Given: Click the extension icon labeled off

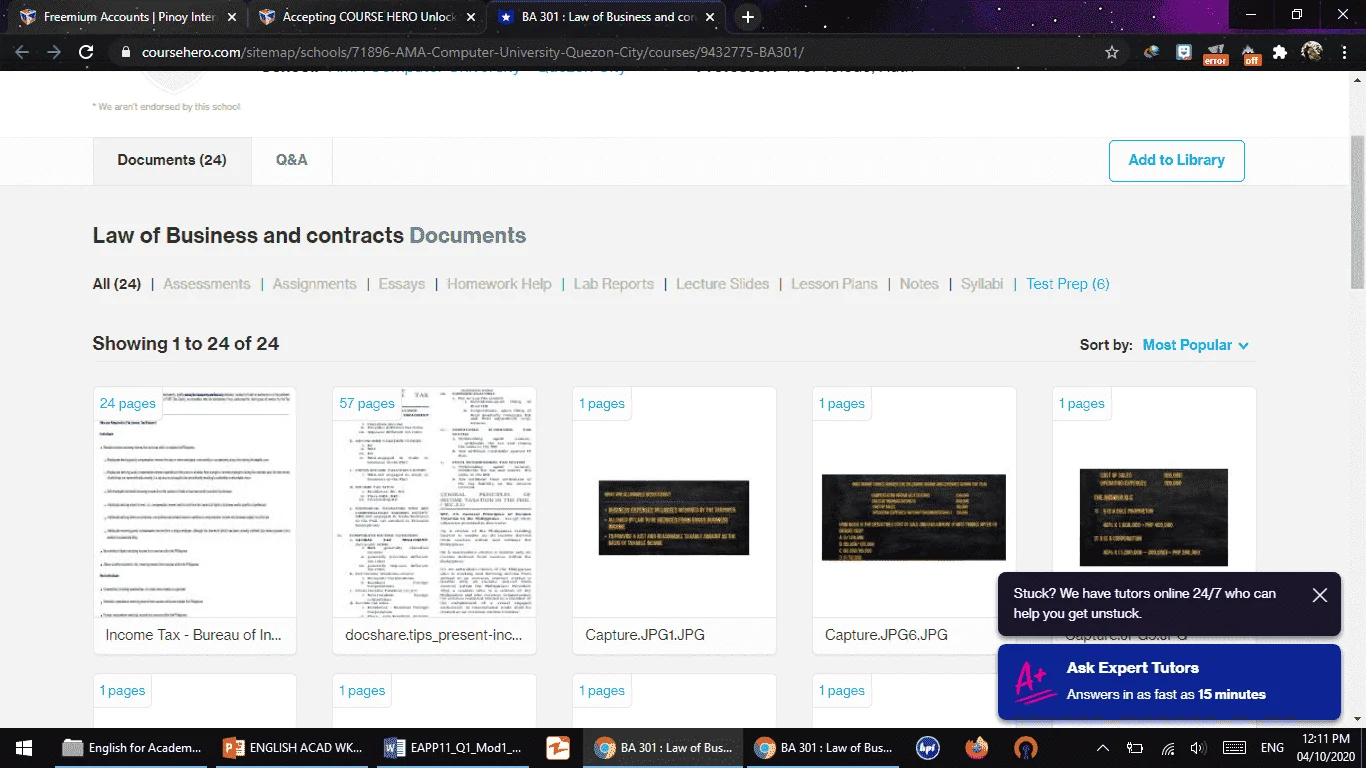Looking at the screenshot, I should coord(1250,53).
